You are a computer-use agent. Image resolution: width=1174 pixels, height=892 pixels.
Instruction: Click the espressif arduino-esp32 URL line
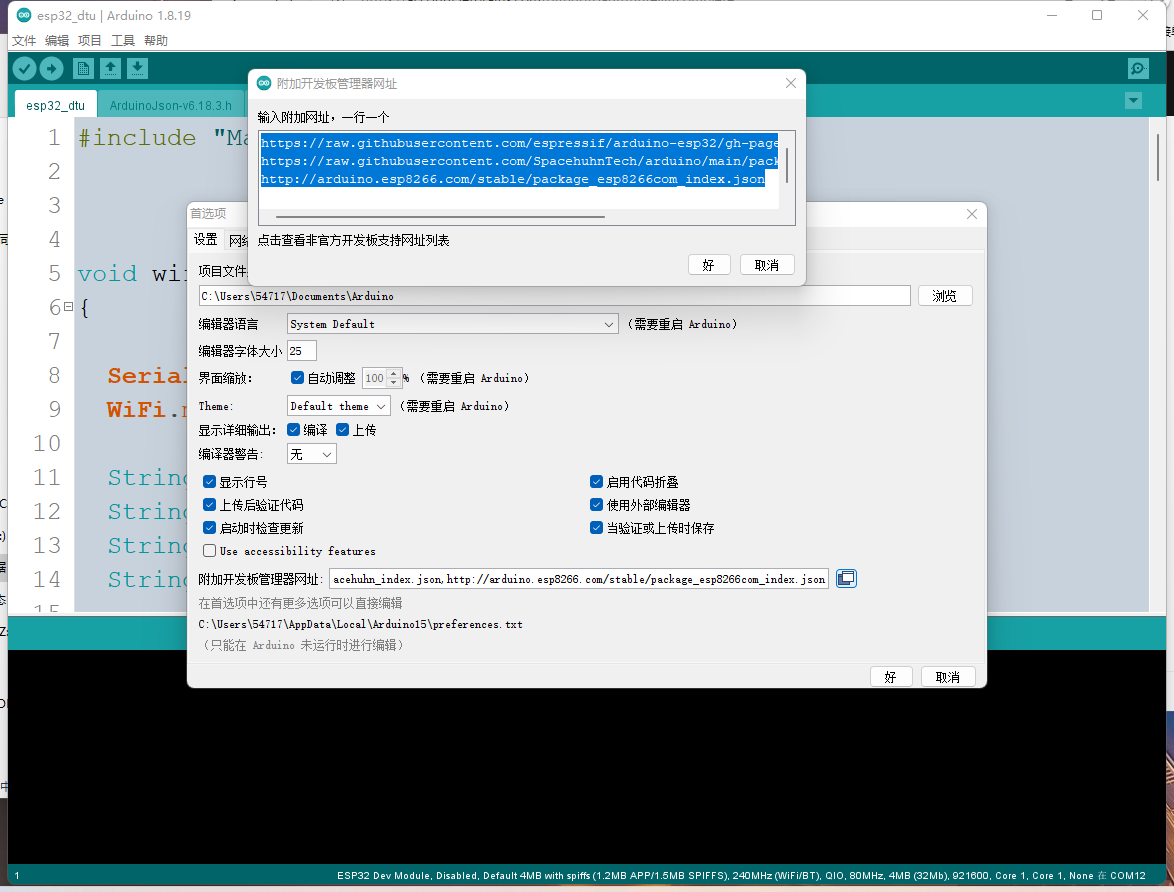pyautogui.click(x=520, y=143)
